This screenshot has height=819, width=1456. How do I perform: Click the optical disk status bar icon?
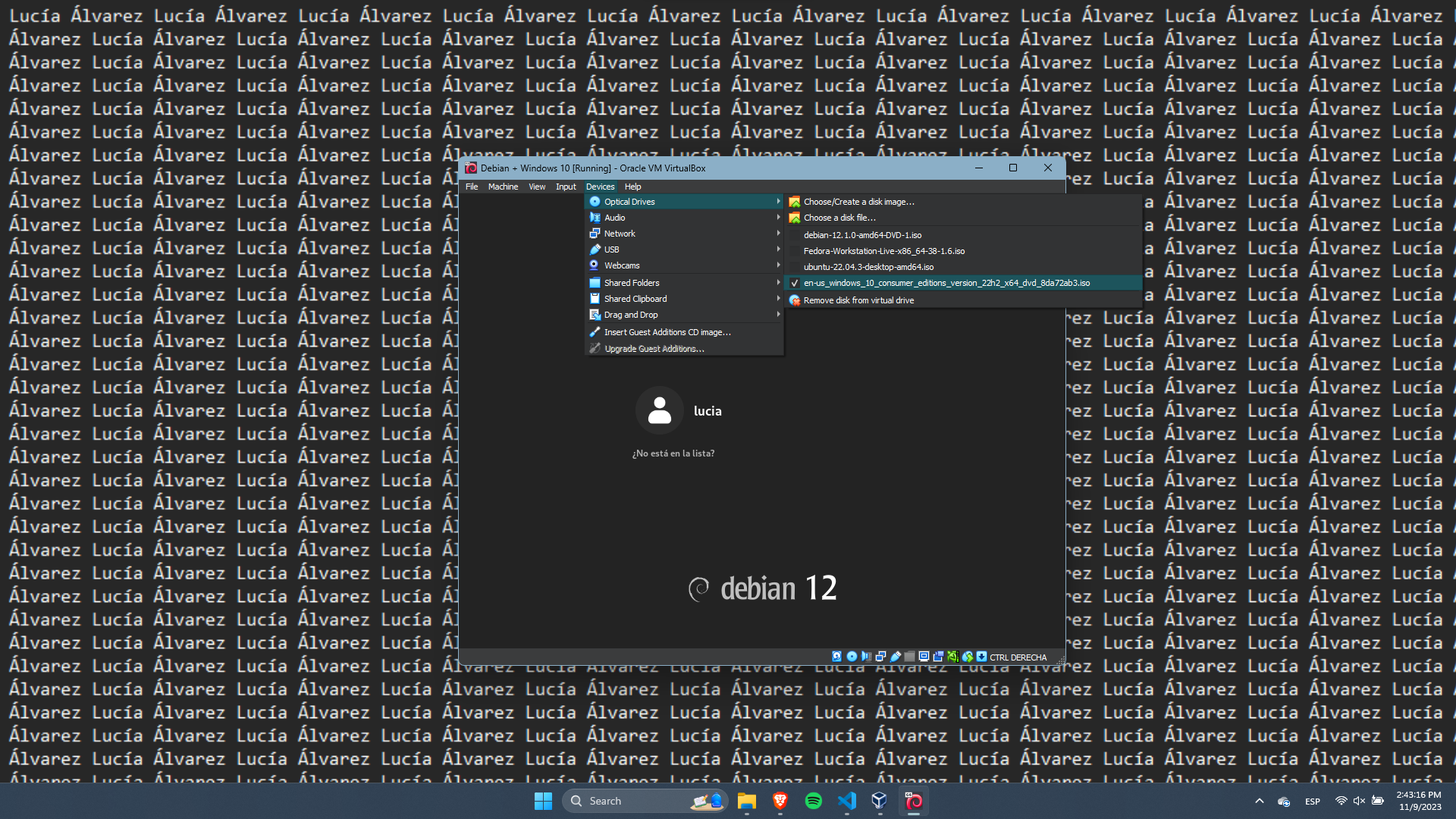(852, 657)
